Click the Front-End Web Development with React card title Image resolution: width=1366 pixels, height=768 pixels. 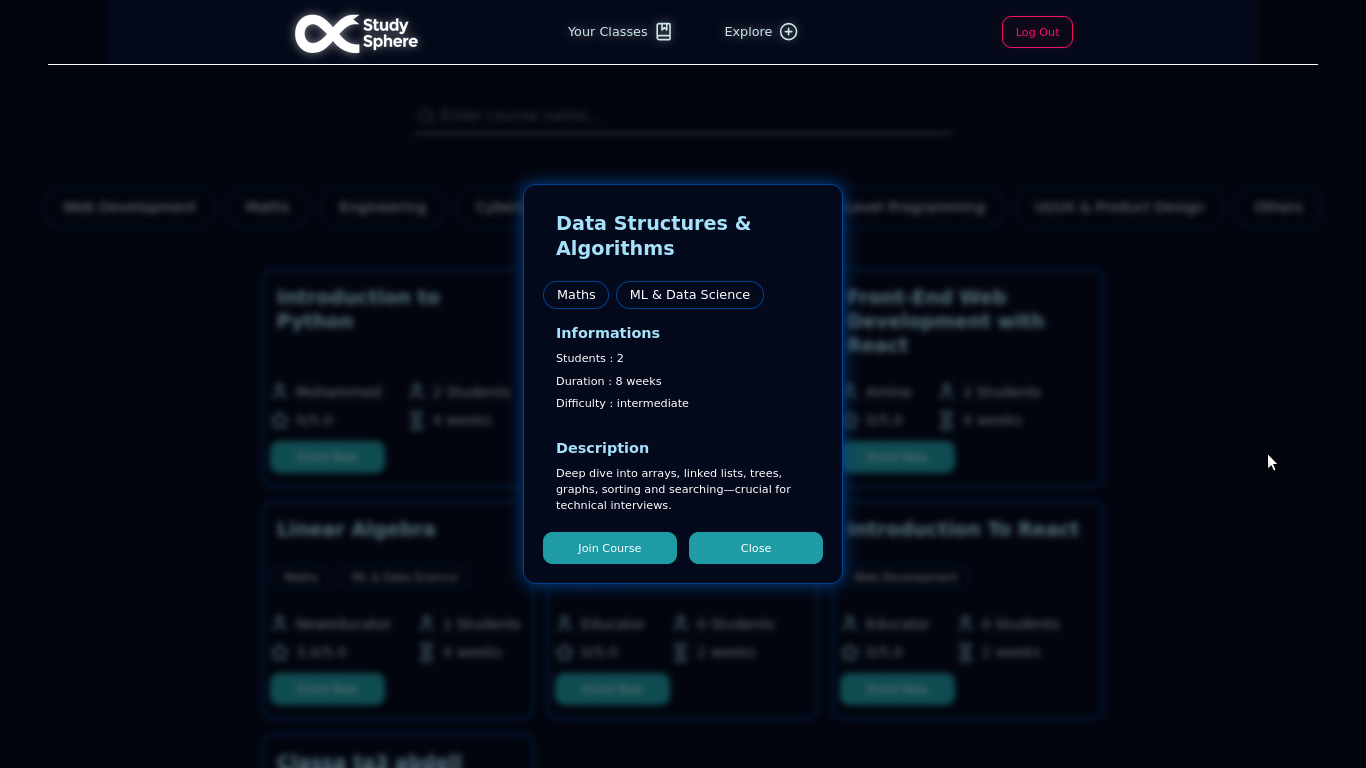point(945,321)
